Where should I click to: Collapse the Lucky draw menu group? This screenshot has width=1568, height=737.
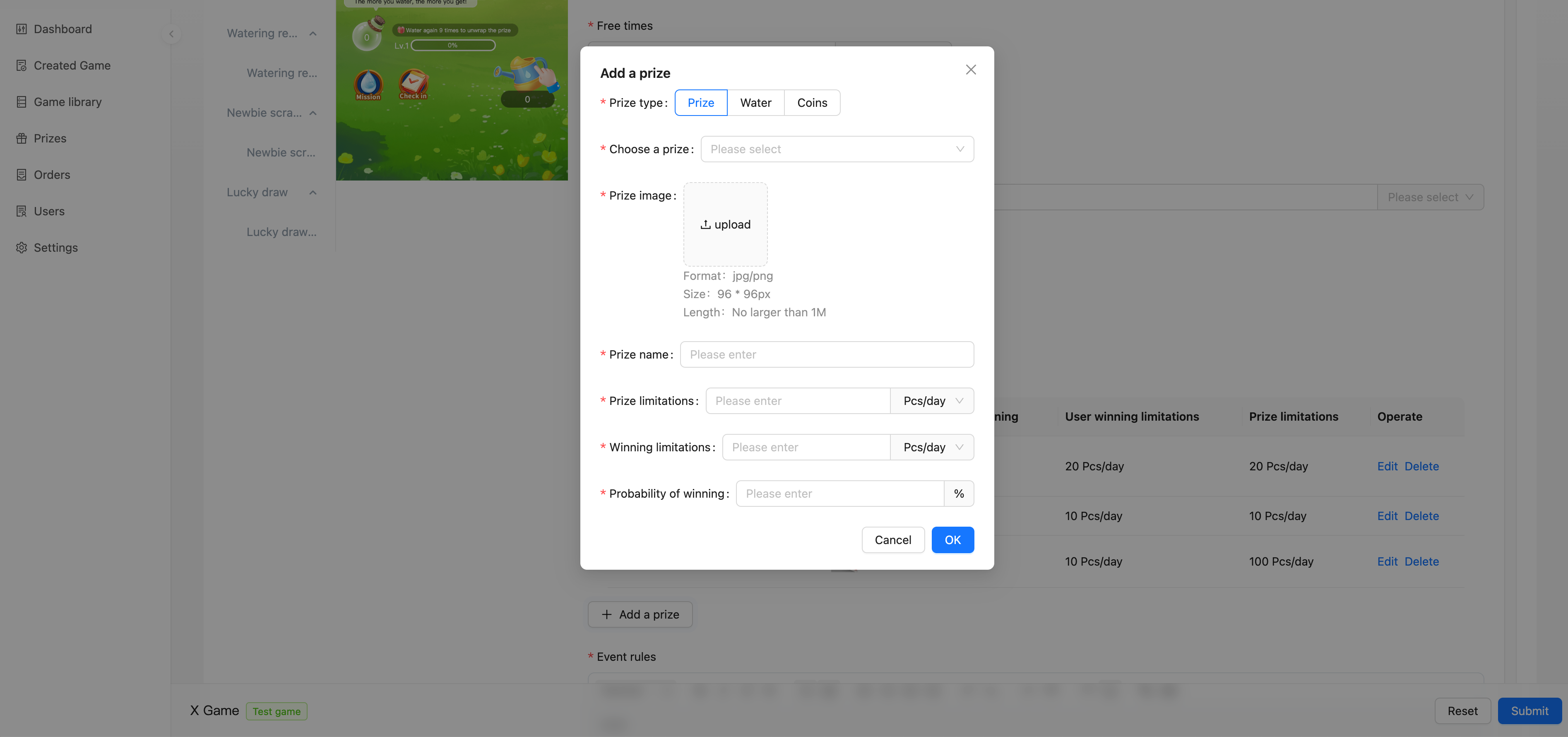(x=313, y=193)
